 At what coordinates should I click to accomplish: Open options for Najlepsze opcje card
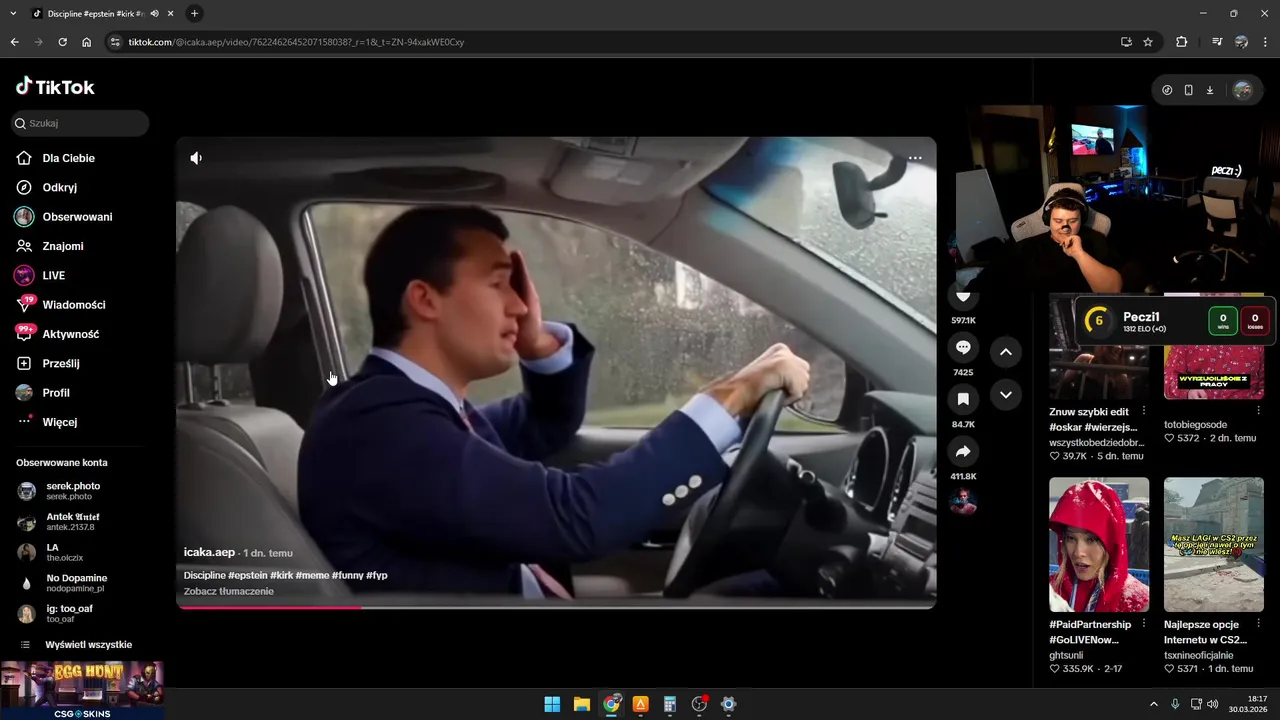tap(1259, 624)
